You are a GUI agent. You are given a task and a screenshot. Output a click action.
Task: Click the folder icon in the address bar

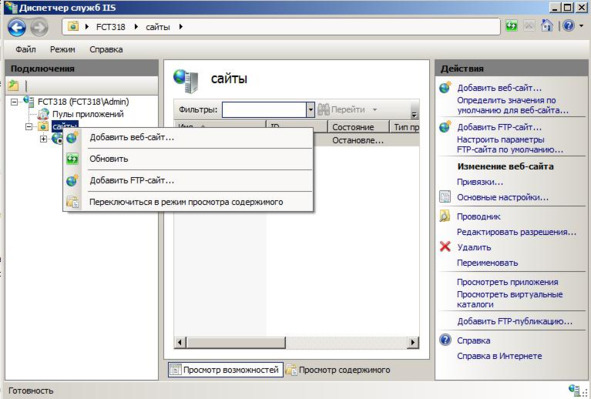(73, 26)
